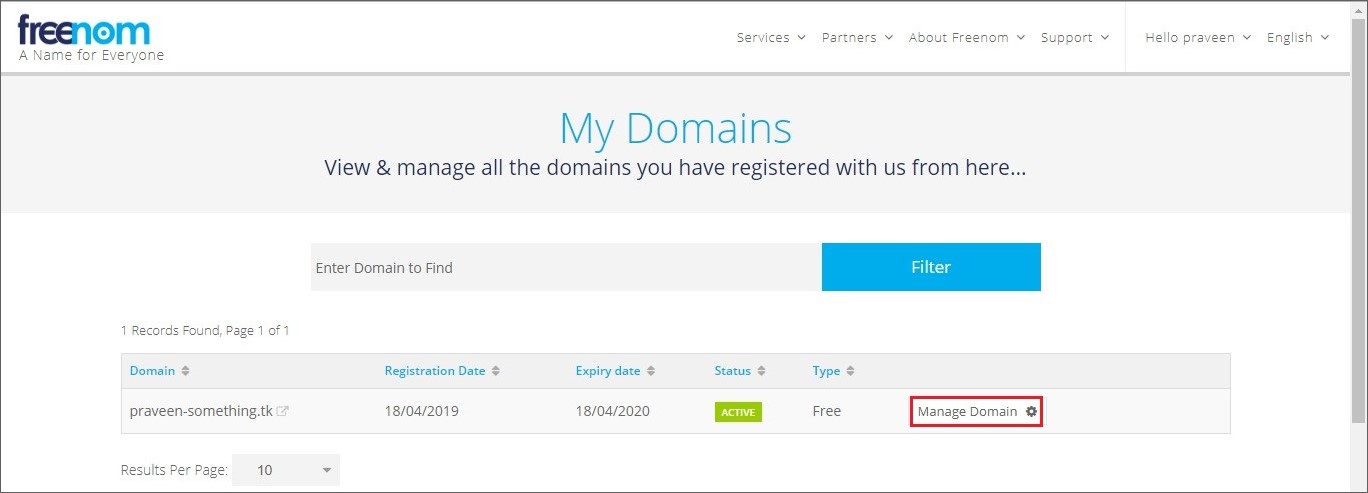Click the ACTIVE status badge
The width and height of the screenshot is (1368, 493).
738,412
